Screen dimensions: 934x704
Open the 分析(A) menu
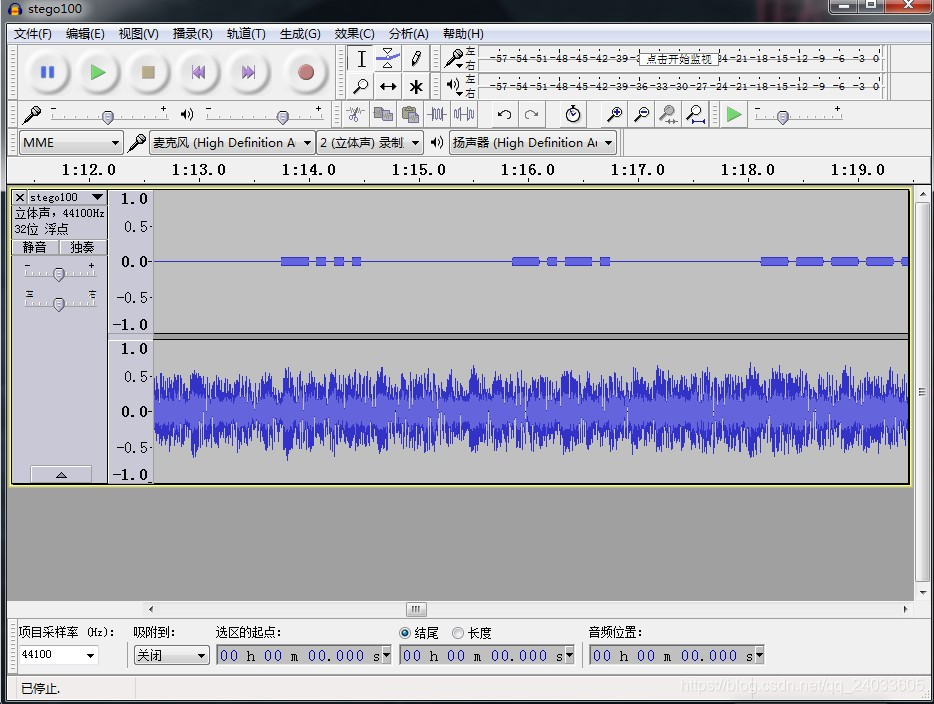409,34
